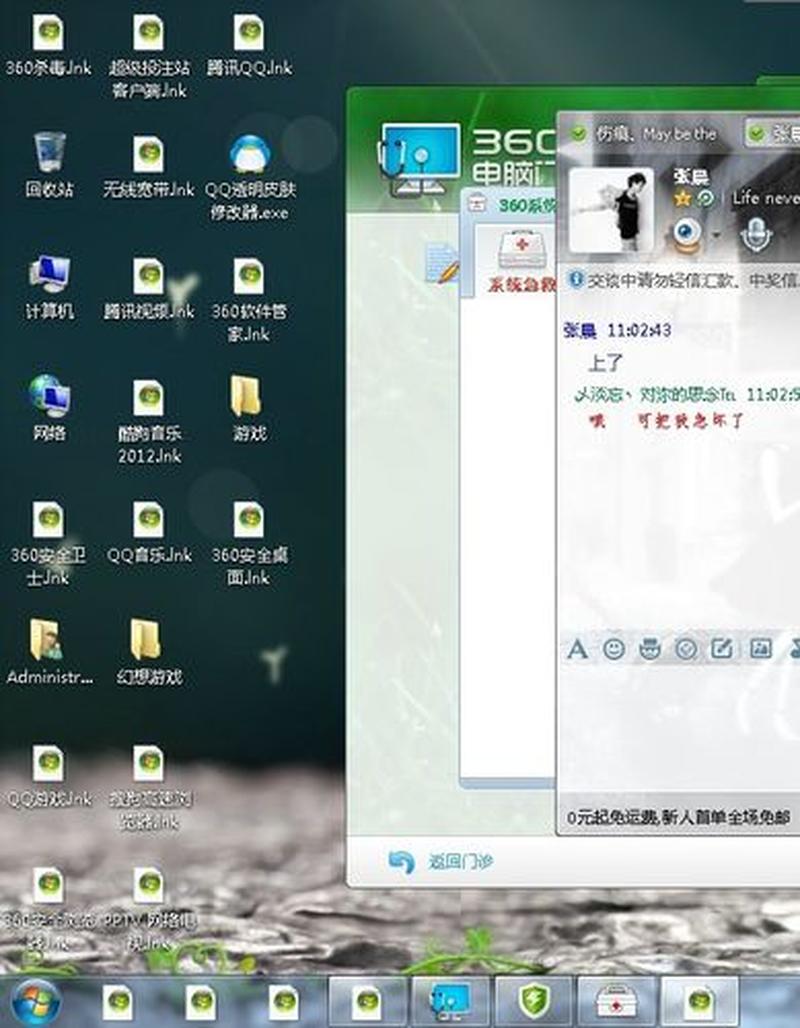Select the PPTV网络电视.lnk desktop shortcut

coord(149,910)
